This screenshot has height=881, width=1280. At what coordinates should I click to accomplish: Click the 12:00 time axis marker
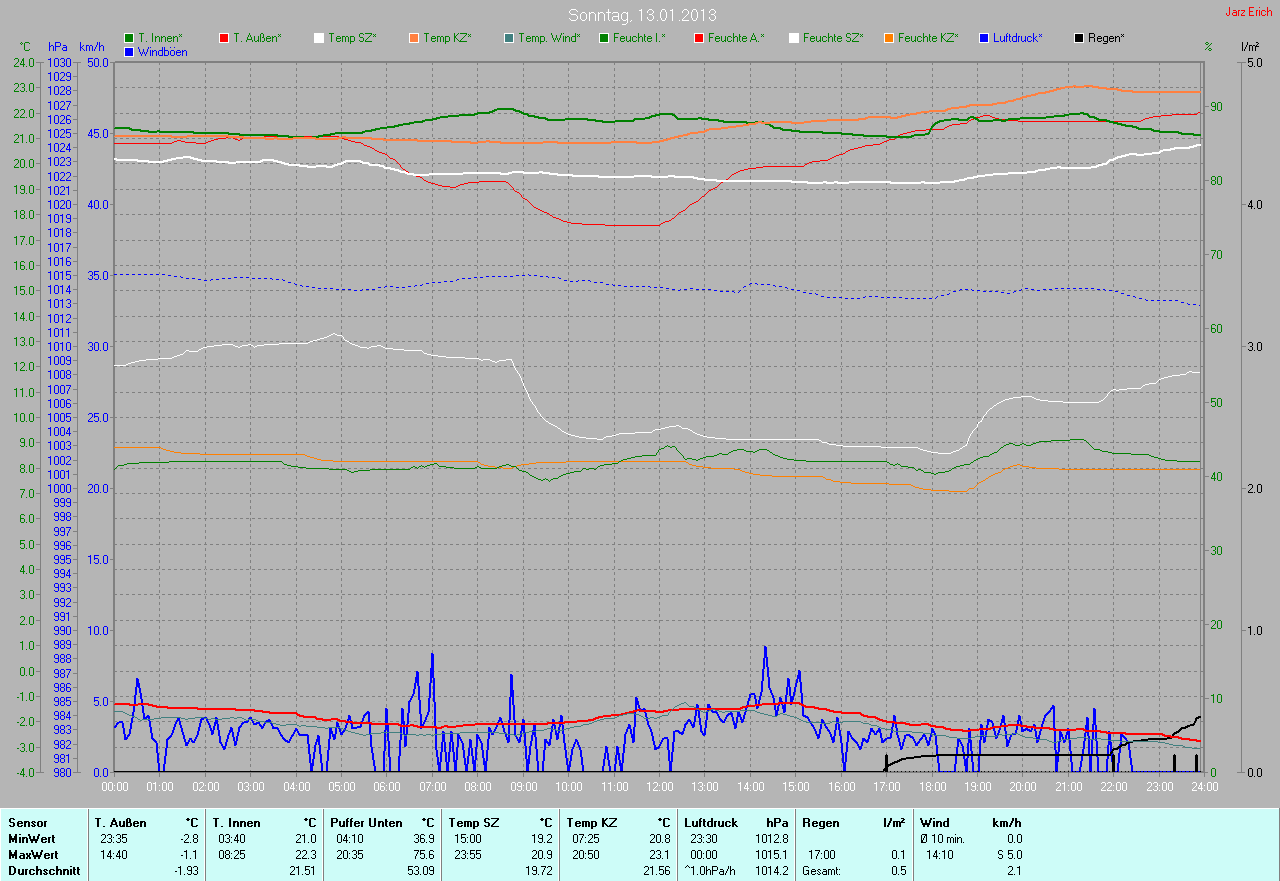pos(659,787)
